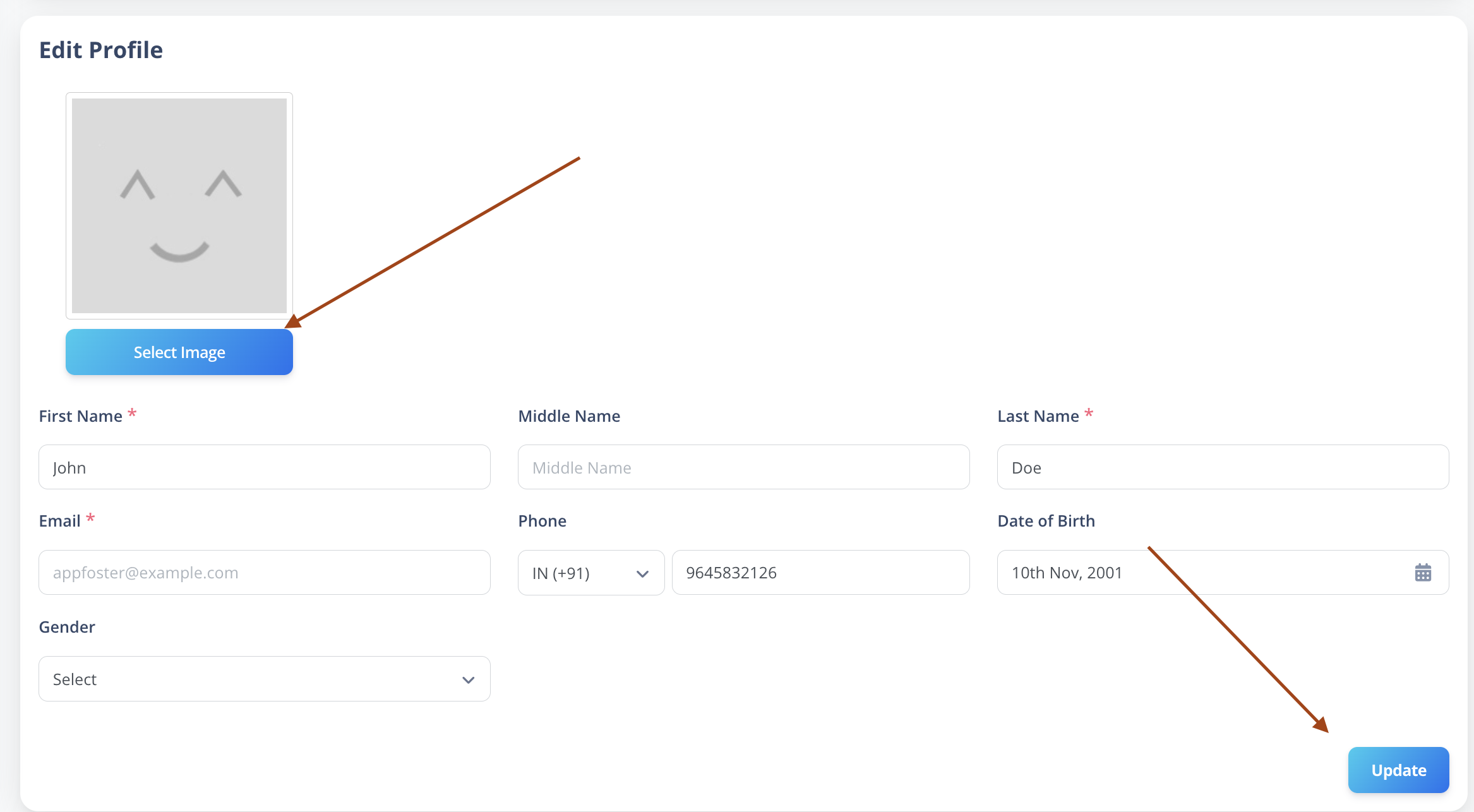Click the empty Middle Name input field
Viewport: 1474px width, 812px height.
coord(744,467)
